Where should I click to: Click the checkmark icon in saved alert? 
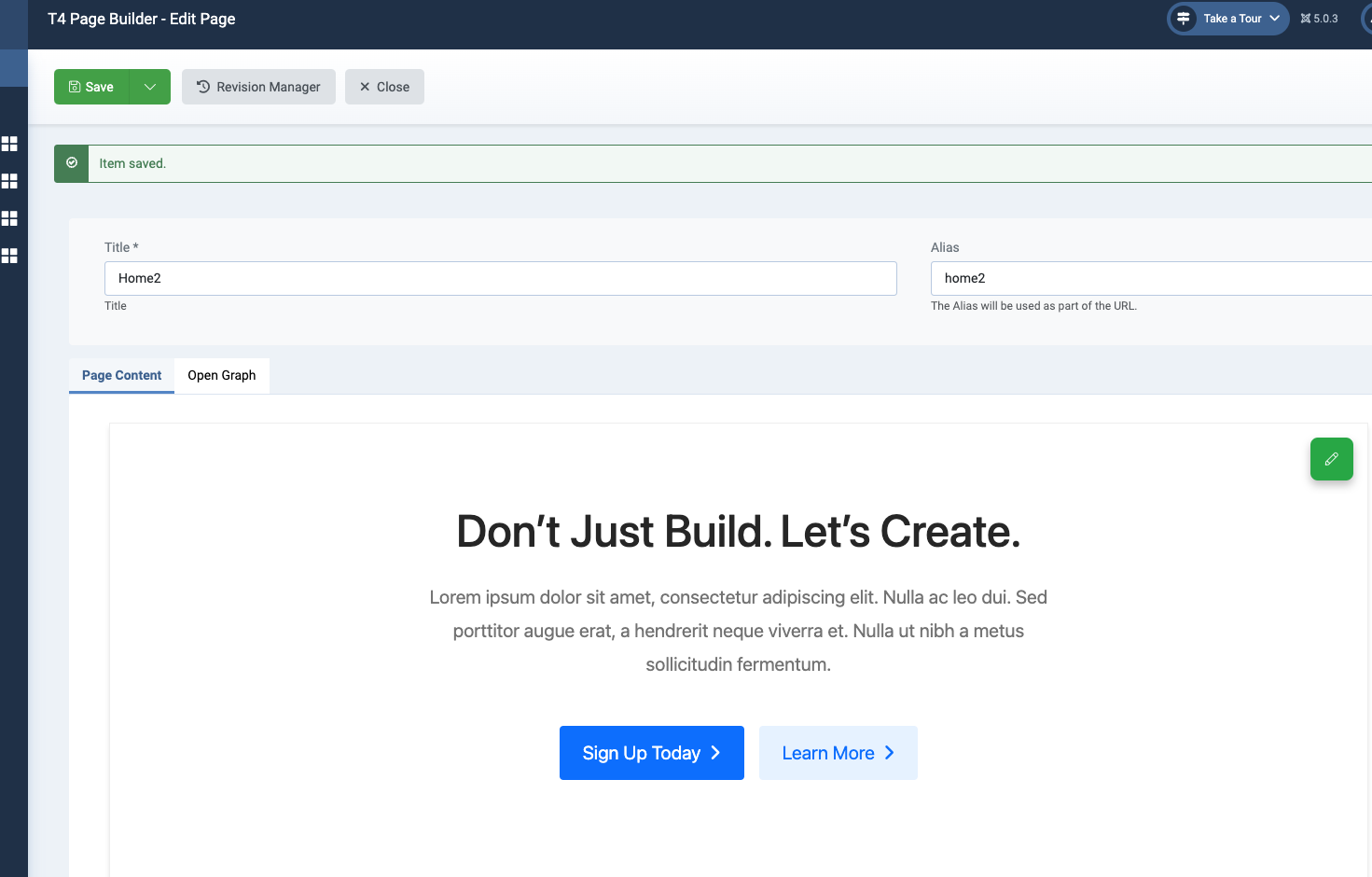point(72,163)
